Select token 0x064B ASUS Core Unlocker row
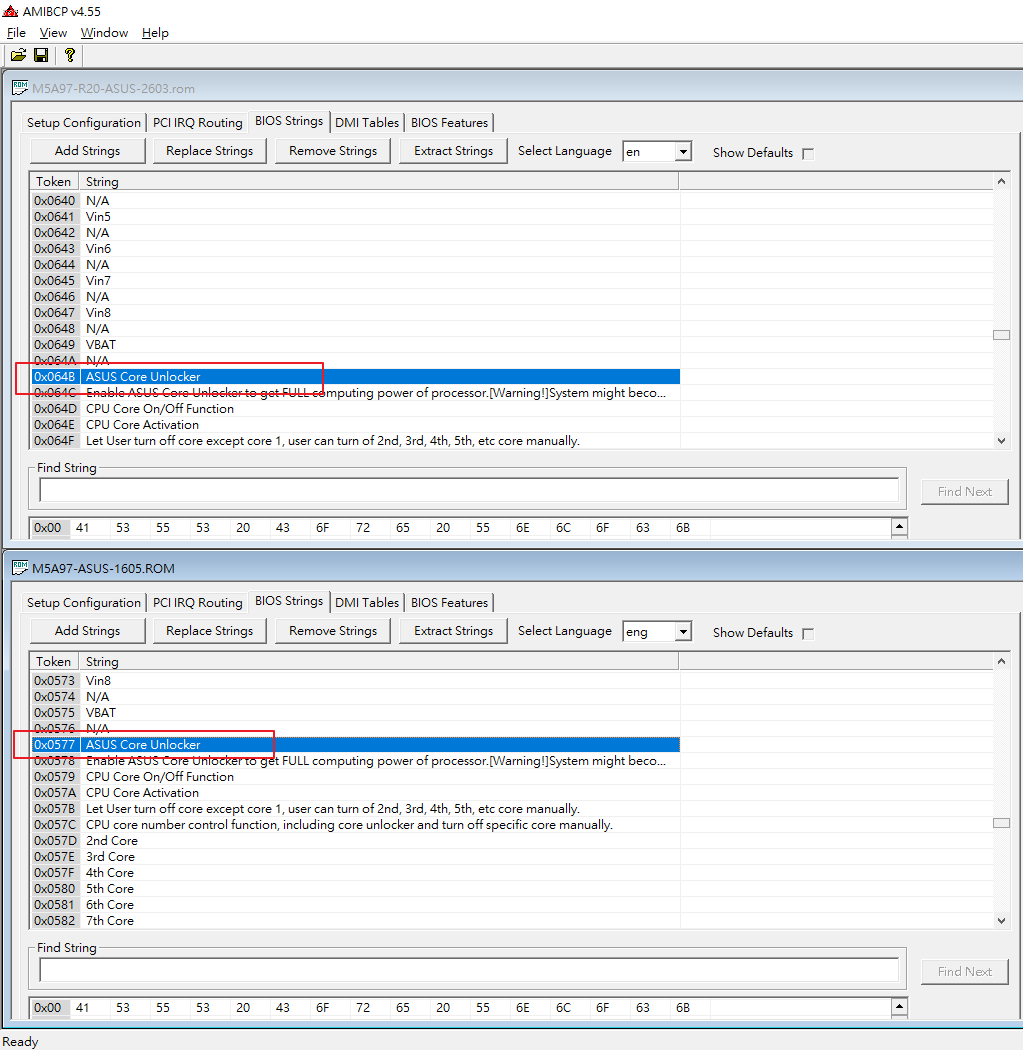The width and height of the screenshot is (1023, 1050). 356,377
